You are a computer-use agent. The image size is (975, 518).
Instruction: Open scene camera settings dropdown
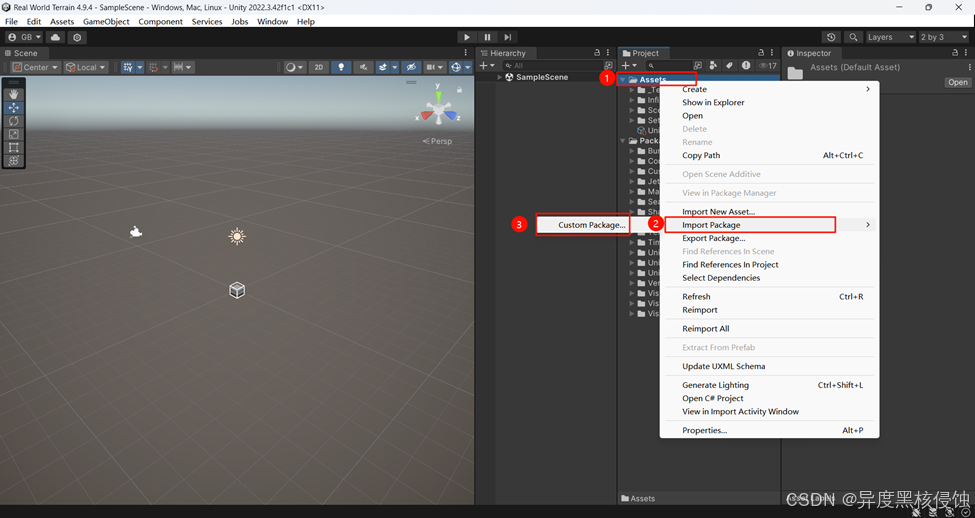pyautogui.click(x=435, y=67)
